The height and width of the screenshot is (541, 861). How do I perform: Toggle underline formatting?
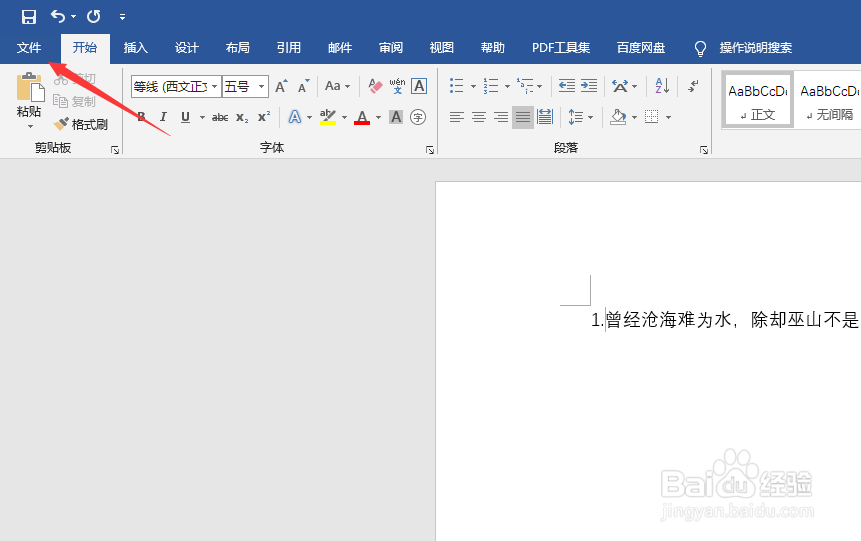[x=186, y=117]
